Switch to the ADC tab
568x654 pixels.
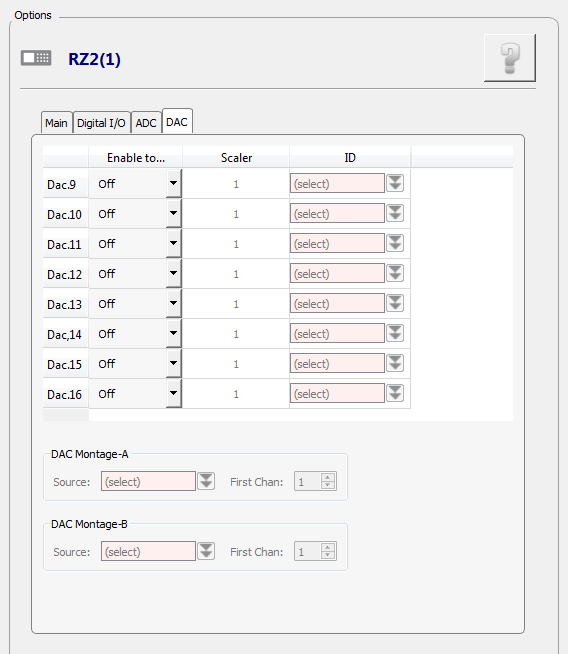(x=146, y=123)
